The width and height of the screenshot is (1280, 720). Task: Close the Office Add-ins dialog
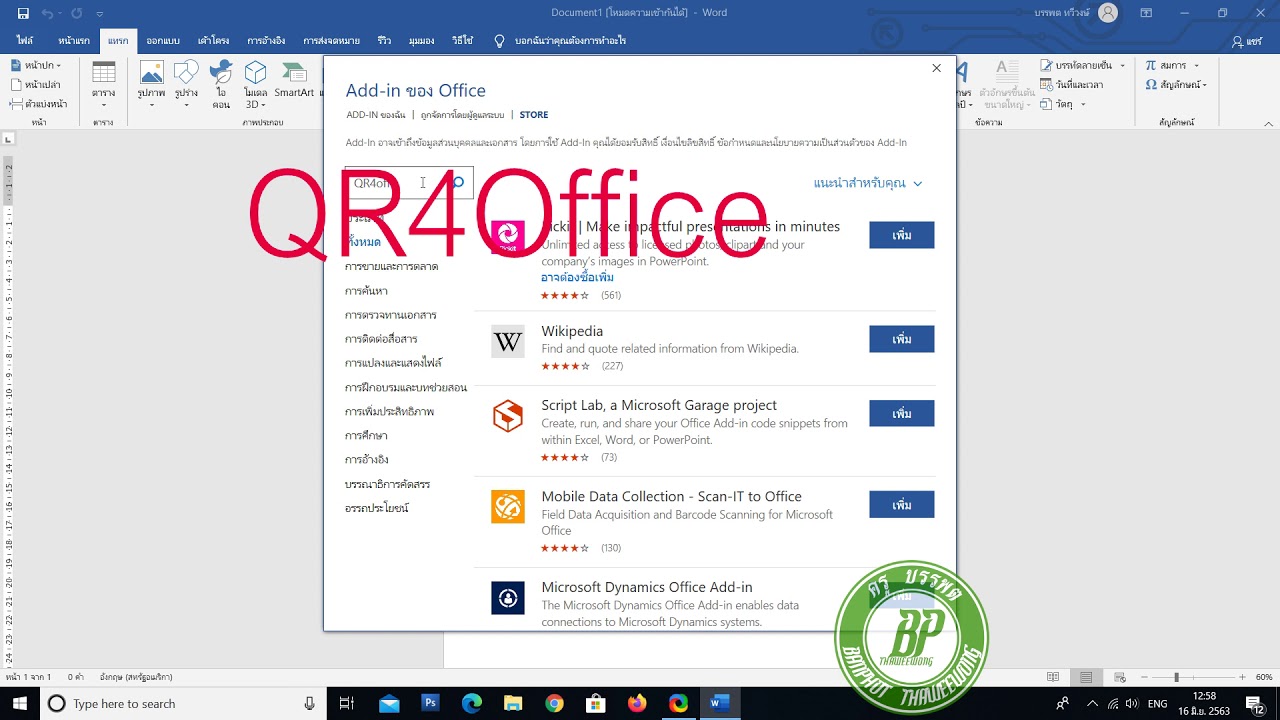coord(936,68)
